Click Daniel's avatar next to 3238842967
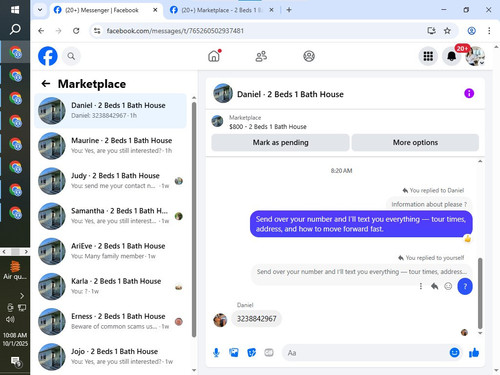The height and width of the screenshot is (375, 500). point(220,320)
